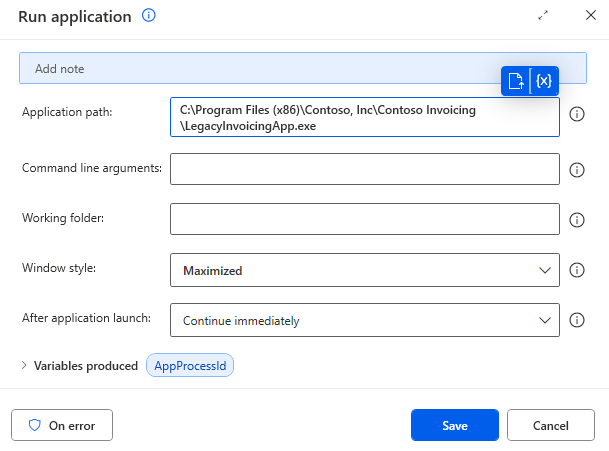Image resolution: width=609 pixels, height=451 pixels.
Task: Click the shield icon on On error button
Action: pos(35,425)
